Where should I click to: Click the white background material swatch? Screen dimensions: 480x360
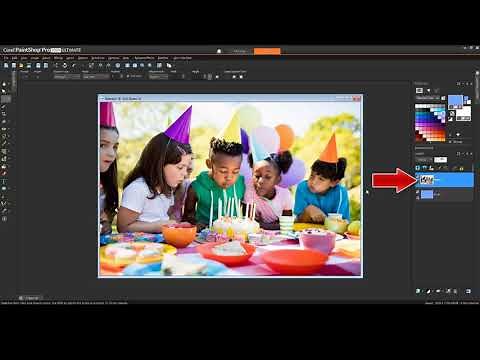(x=464, y=113)
